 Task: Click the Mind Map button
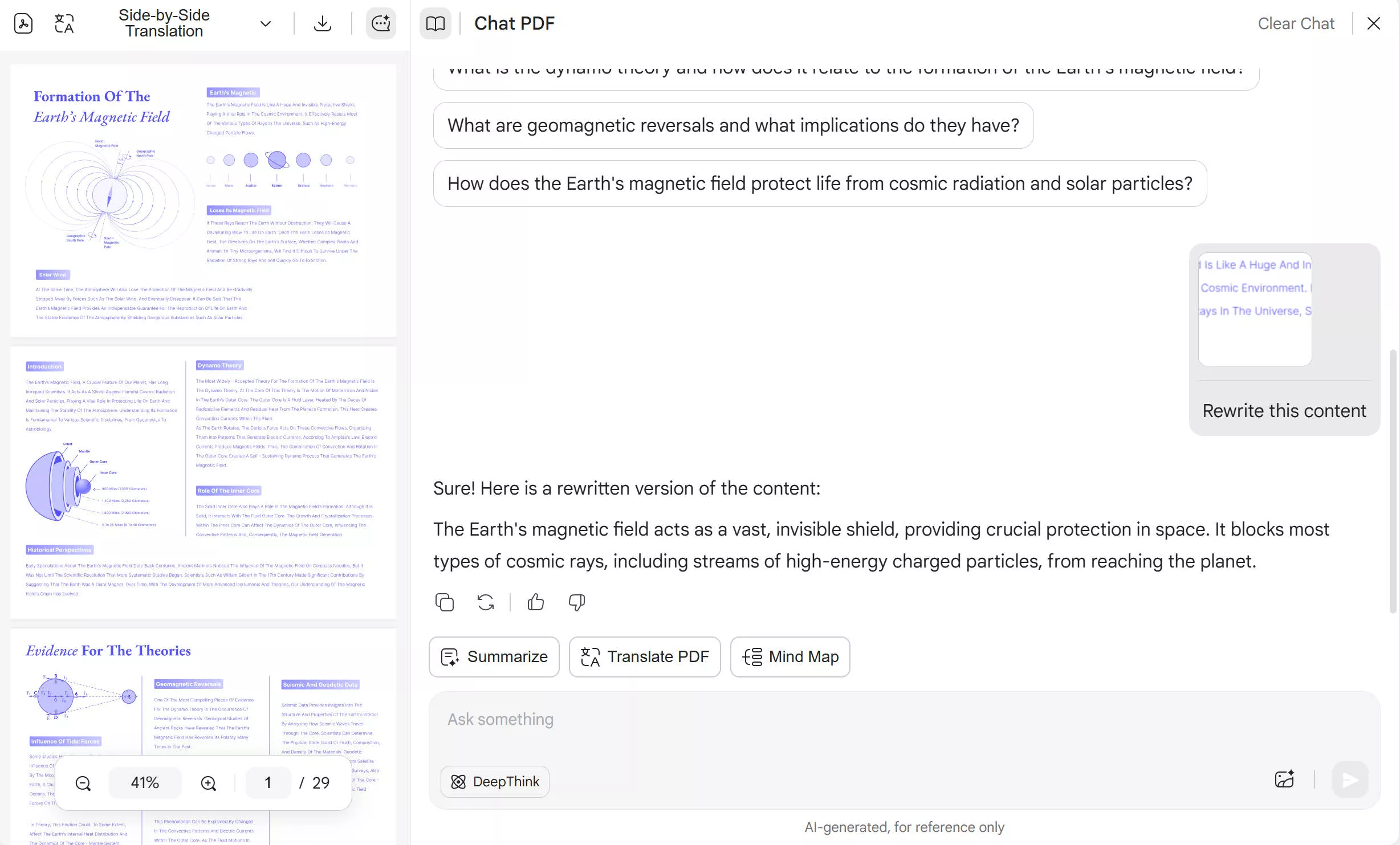click(x=789, y=657)
